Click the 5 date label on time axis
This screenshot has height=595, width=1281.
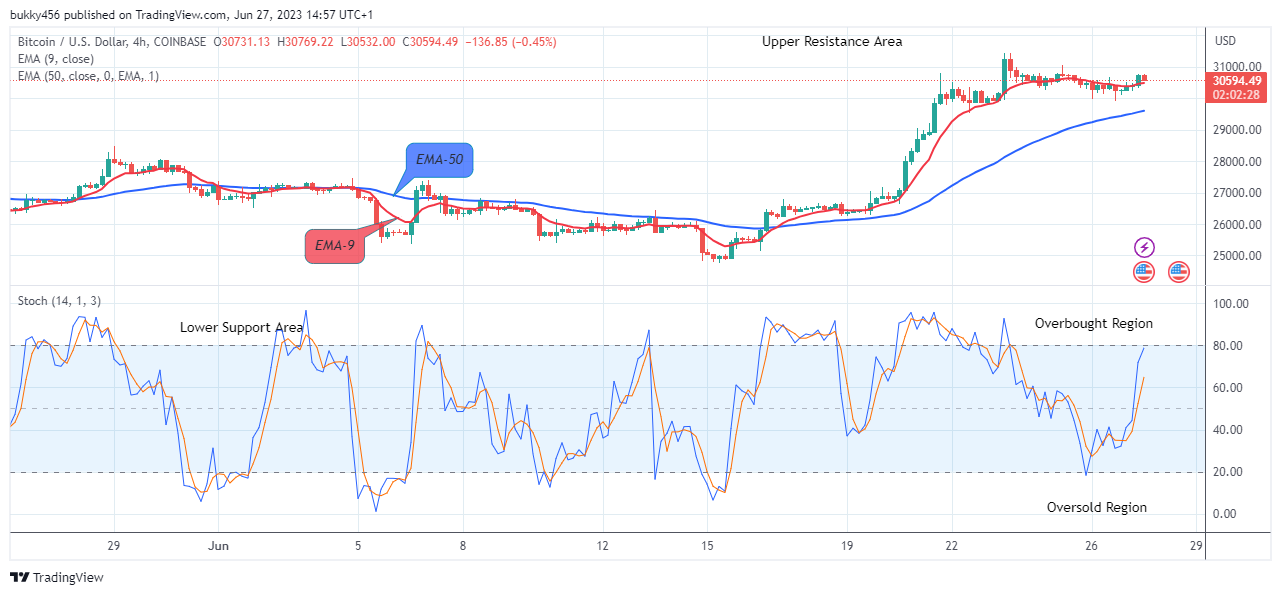[x=358, y=546]
